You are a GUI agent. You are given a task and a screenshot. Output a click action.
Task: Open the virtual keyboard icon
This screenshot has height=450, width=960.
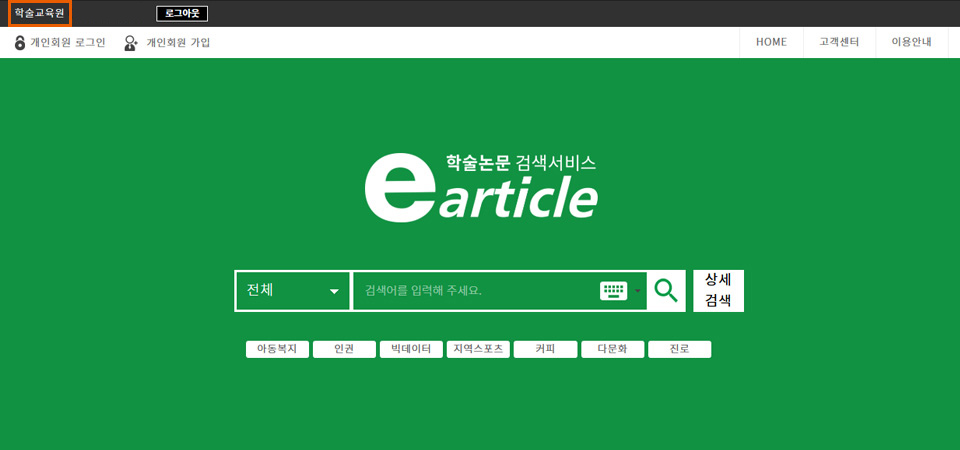point(613,291)
